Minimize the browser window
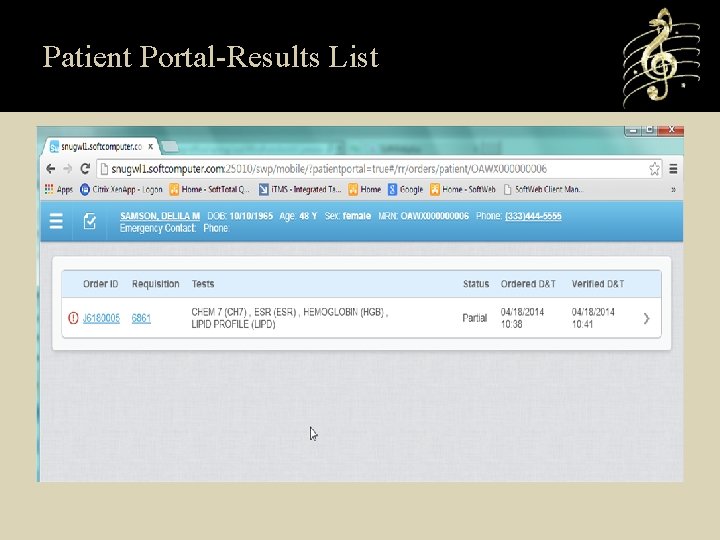 [633, 131]
